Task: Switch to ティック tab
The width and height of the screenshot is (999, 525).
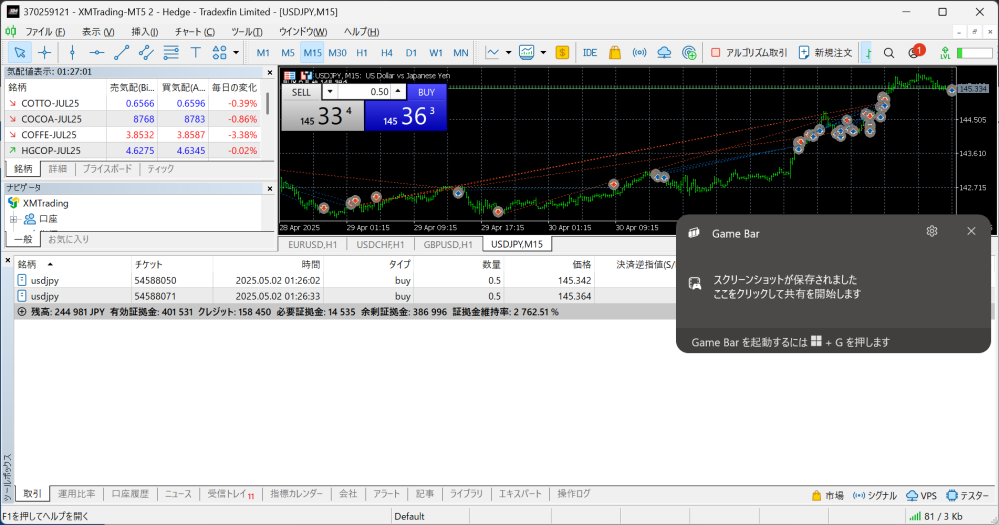Action: coord(161,169)
